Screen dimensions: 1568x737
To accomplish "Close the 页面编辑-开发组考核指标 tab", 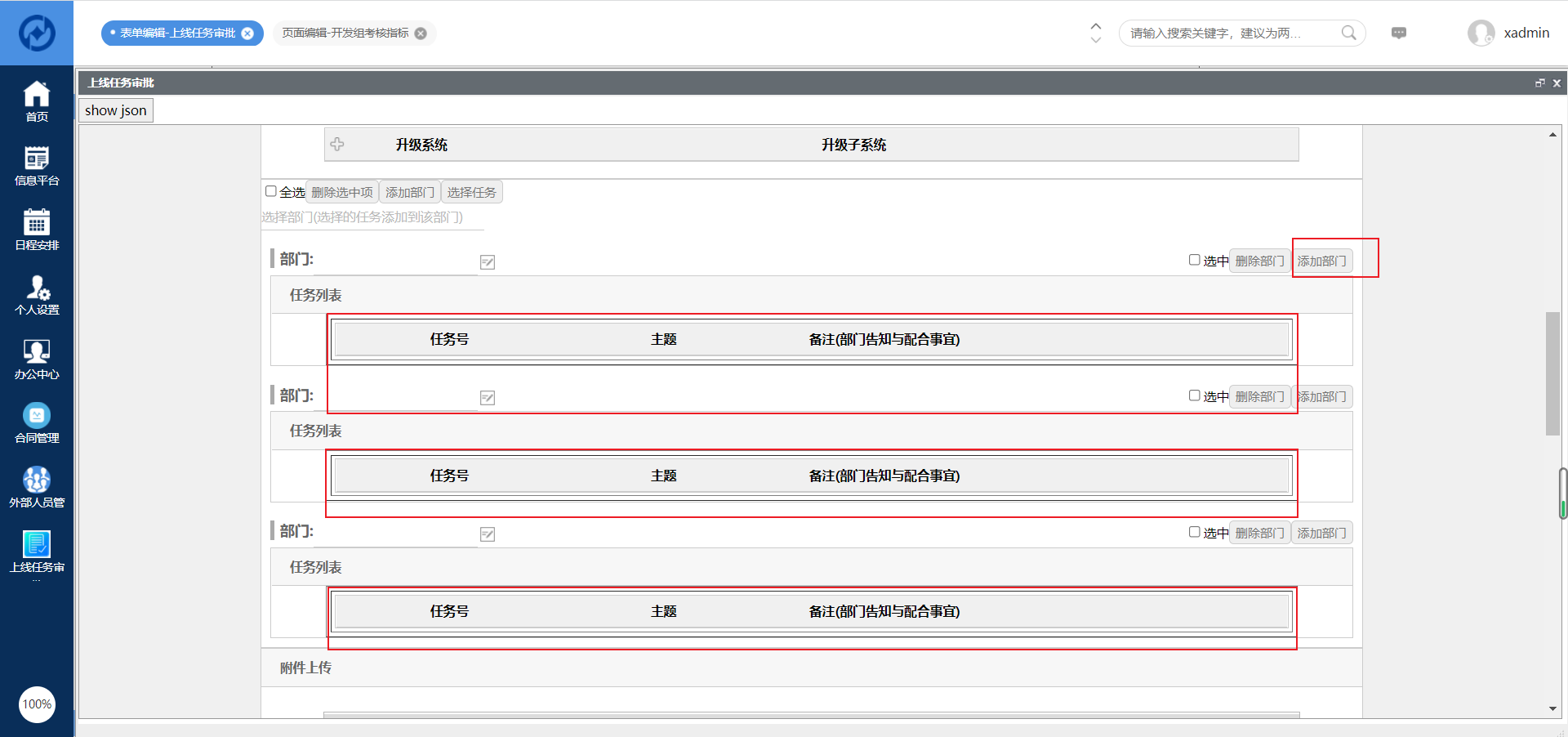I will [421, 33].
